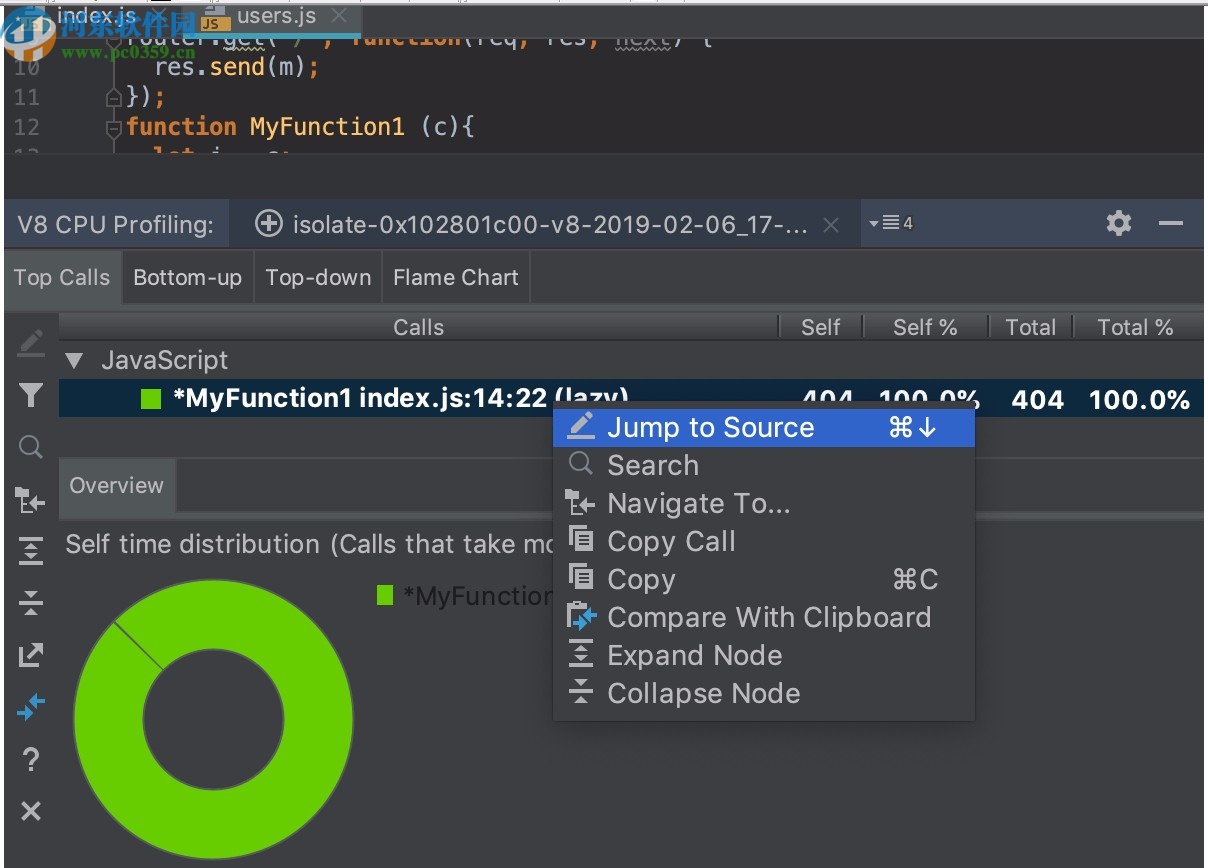This screenshot has width=1208, height=868.
Task: Toggle the blue autoscroll icon in sidebar
Action: point(30,707)
